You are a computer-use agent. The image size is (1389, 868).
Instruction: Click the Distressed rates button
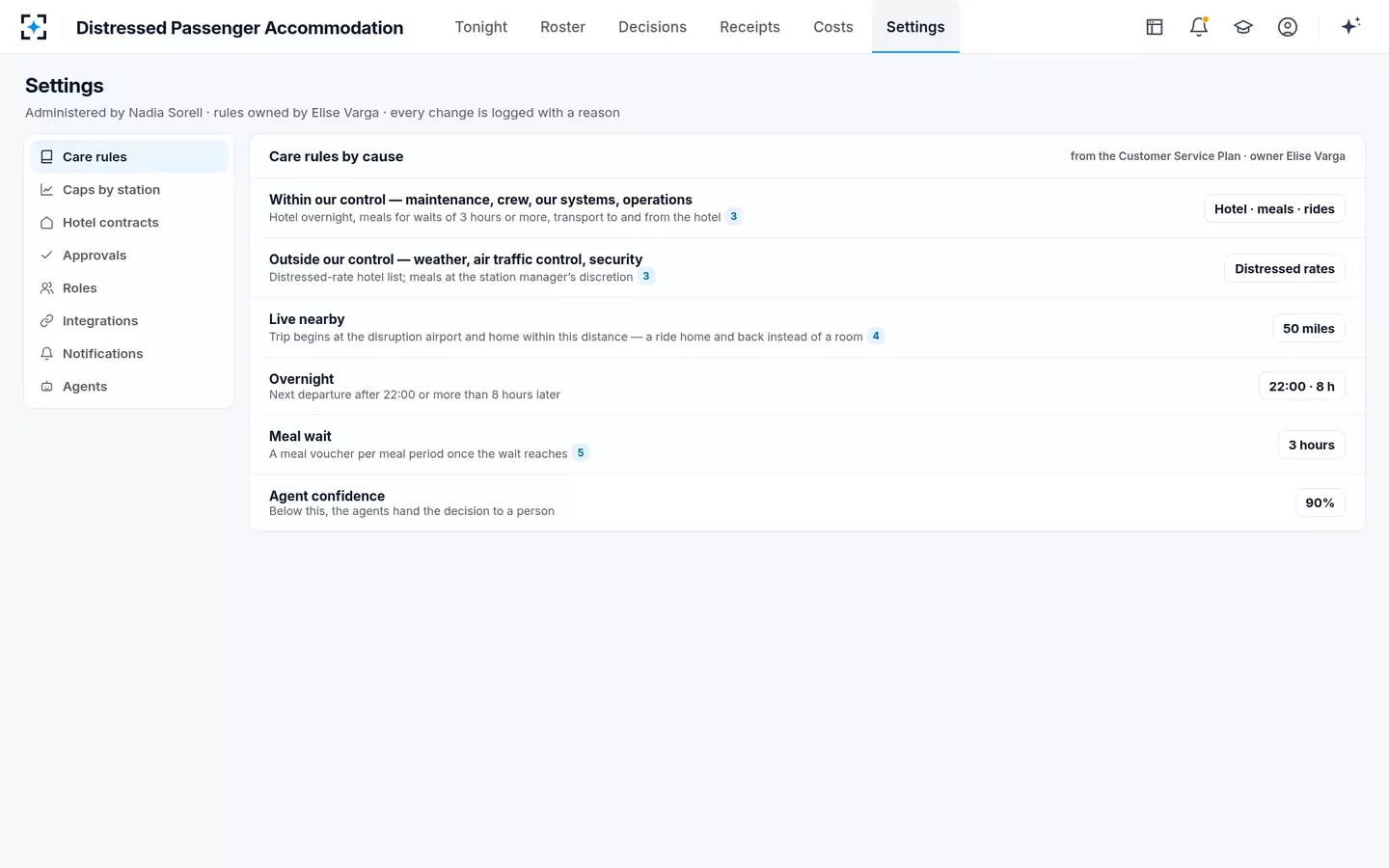[x=1285, y=269]
